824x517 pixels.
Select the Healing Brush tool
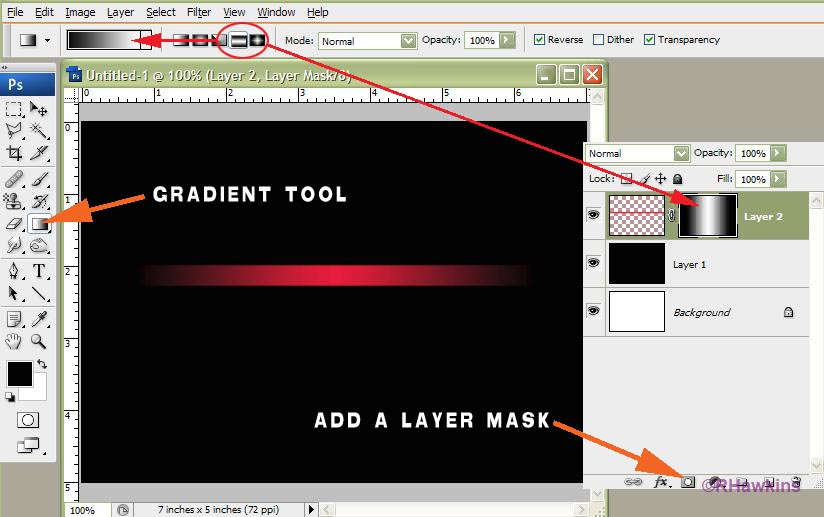click(x=14, y=180)
